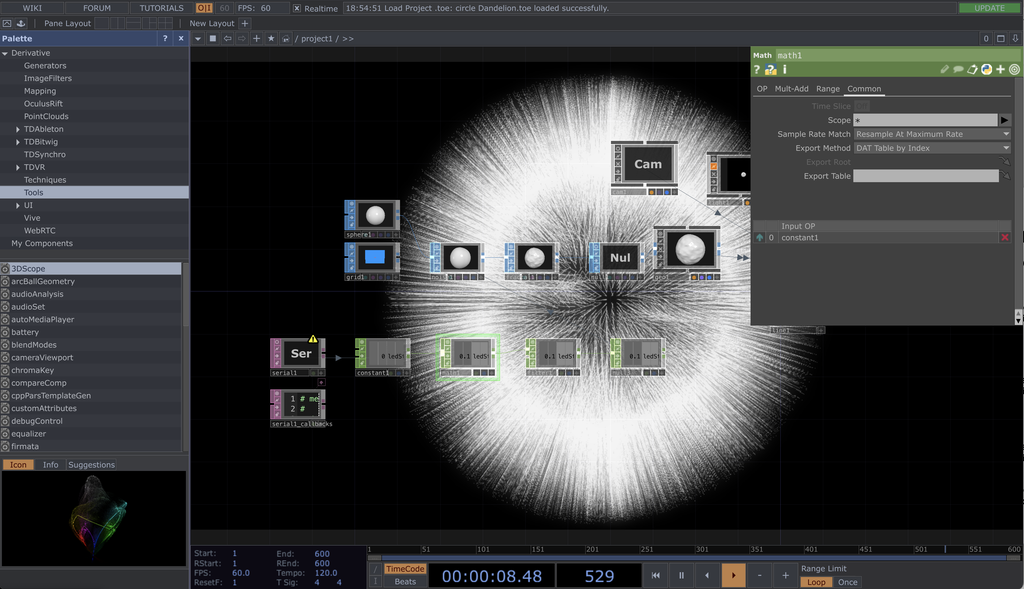Switch to the Mult-Add parameter tab
This screenshot has width=1024, height=589.
point(791,89)
